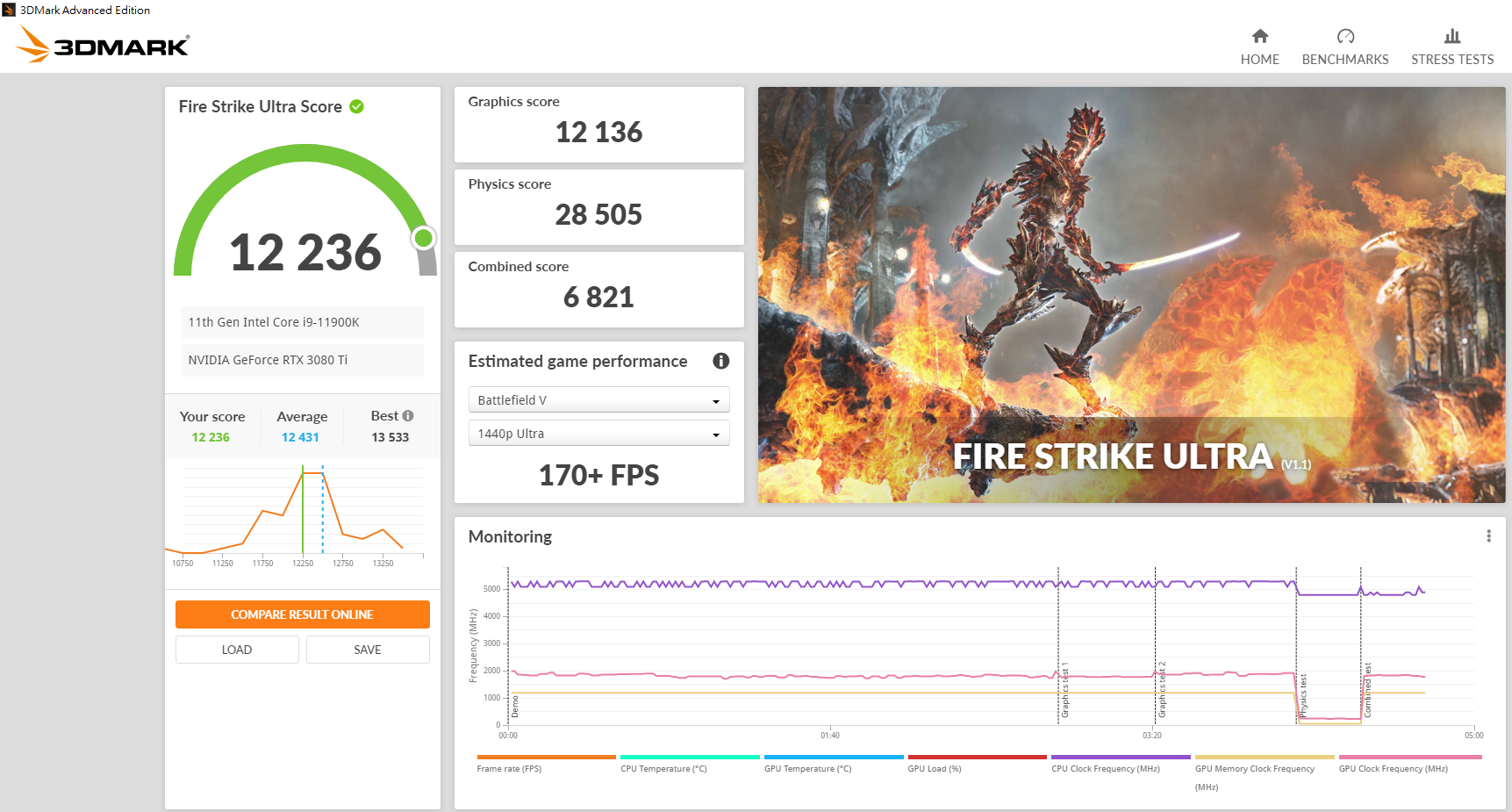The image size is (1512, 812).
Task: Click the Fire Strike Ultra artwork thumbnail
Action: [1131, 295]
